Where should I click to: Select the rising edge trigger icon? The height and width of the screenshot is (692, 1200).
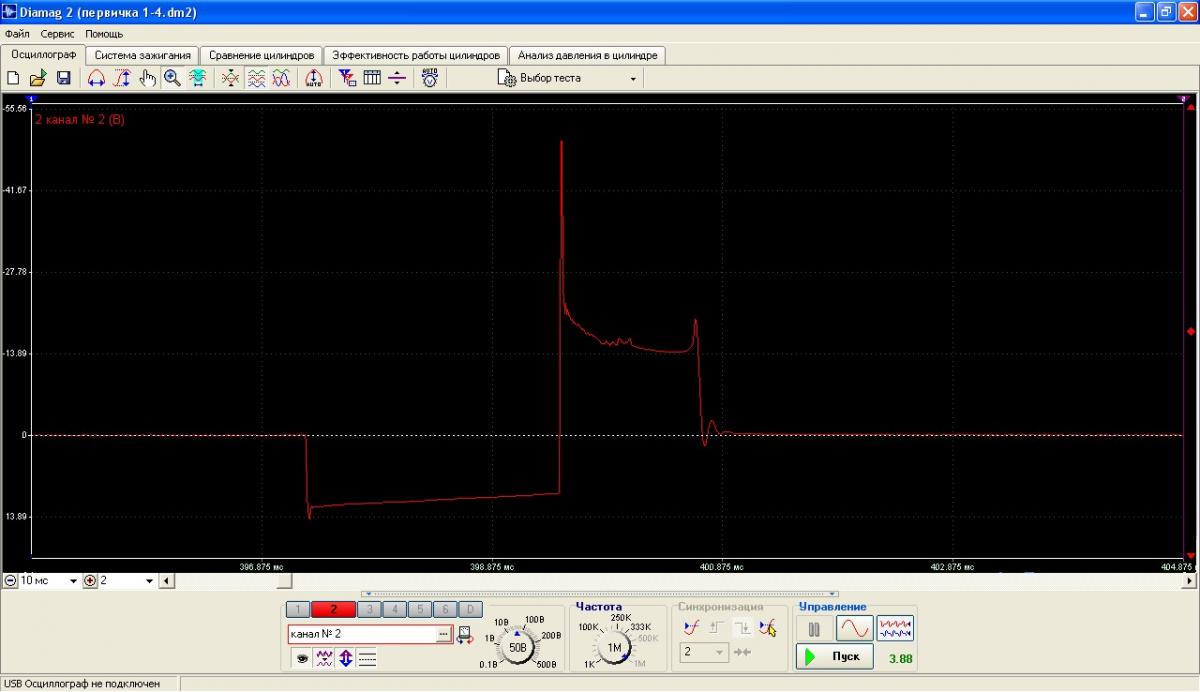pos(690,628)
